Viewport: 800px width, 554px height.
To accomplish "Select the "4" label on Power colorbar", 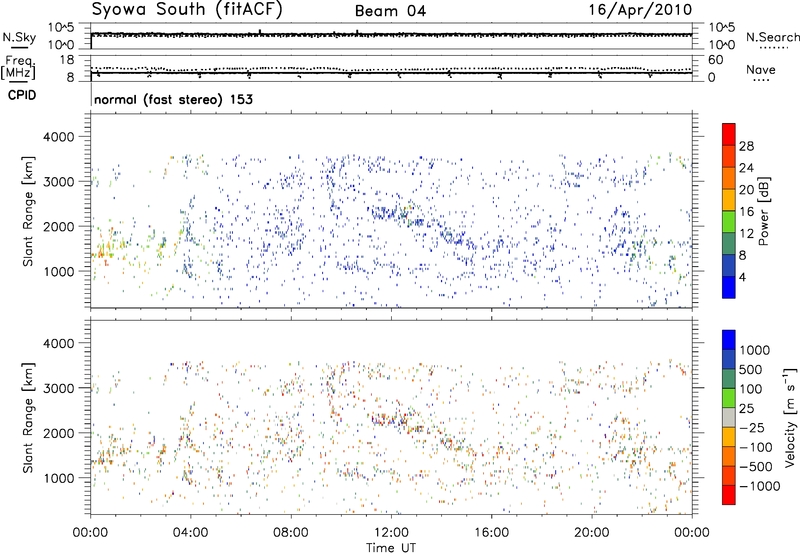I will tap(742, 277).
